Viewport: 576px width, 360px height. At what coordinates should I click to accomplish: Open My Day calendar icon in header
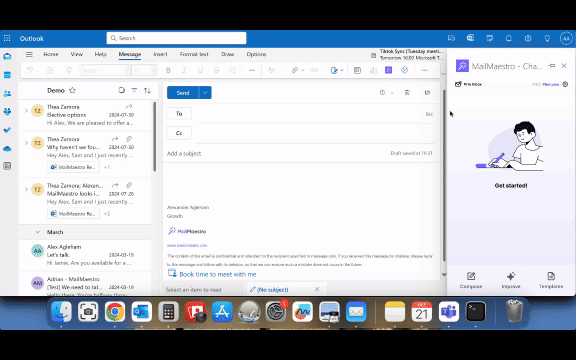pos(490,38)
